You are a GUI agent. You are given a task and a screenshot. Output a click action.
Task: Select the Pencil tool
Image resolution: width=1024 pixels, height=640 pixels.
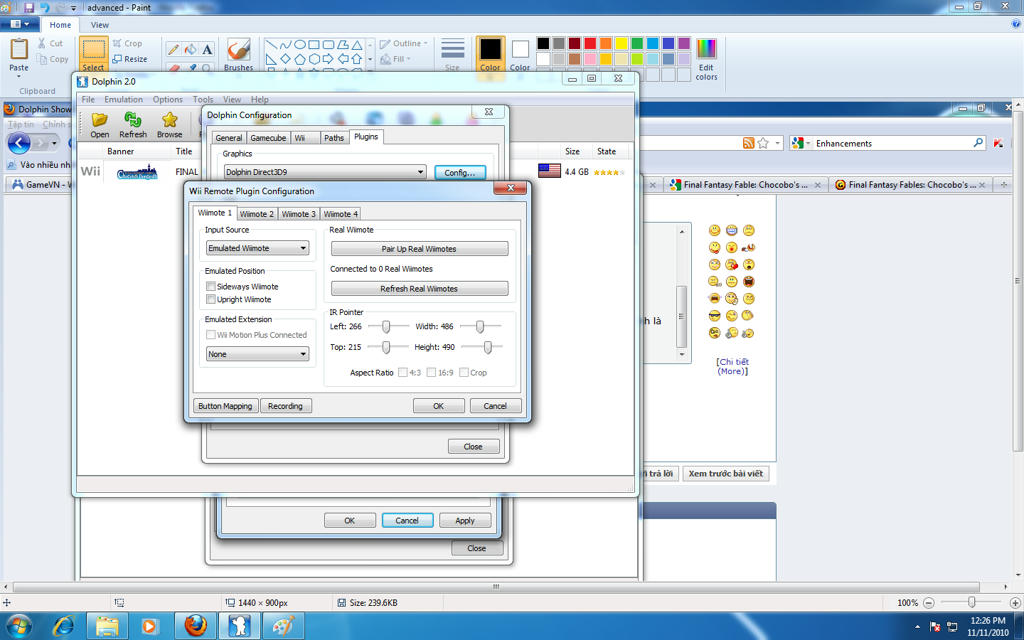174,49
